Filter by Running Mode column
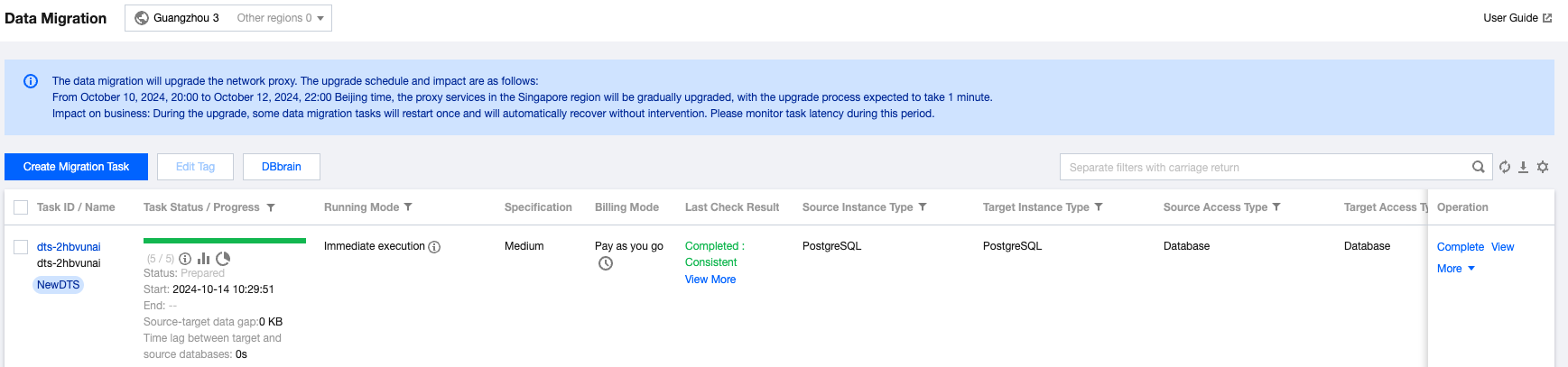1568x367 pixels. point(408,207)
